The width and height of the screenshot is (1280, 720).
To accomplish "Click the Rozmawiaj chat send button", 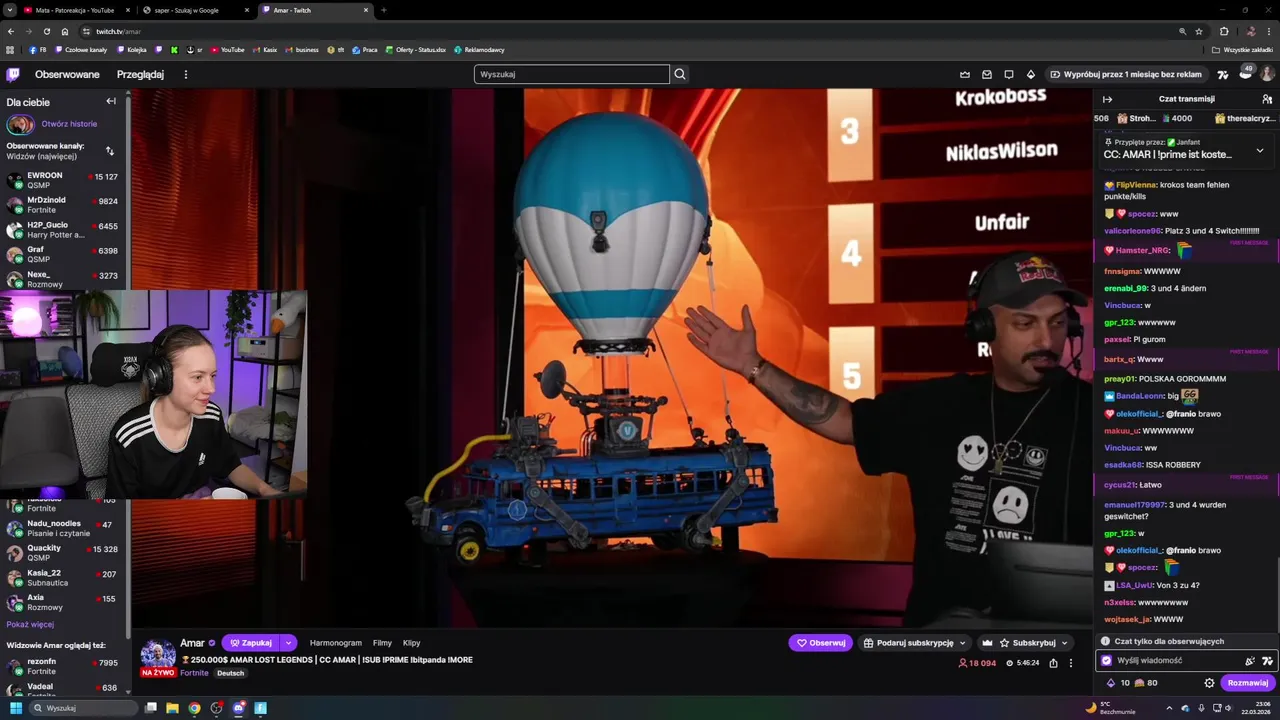I will coord(1247,683).
